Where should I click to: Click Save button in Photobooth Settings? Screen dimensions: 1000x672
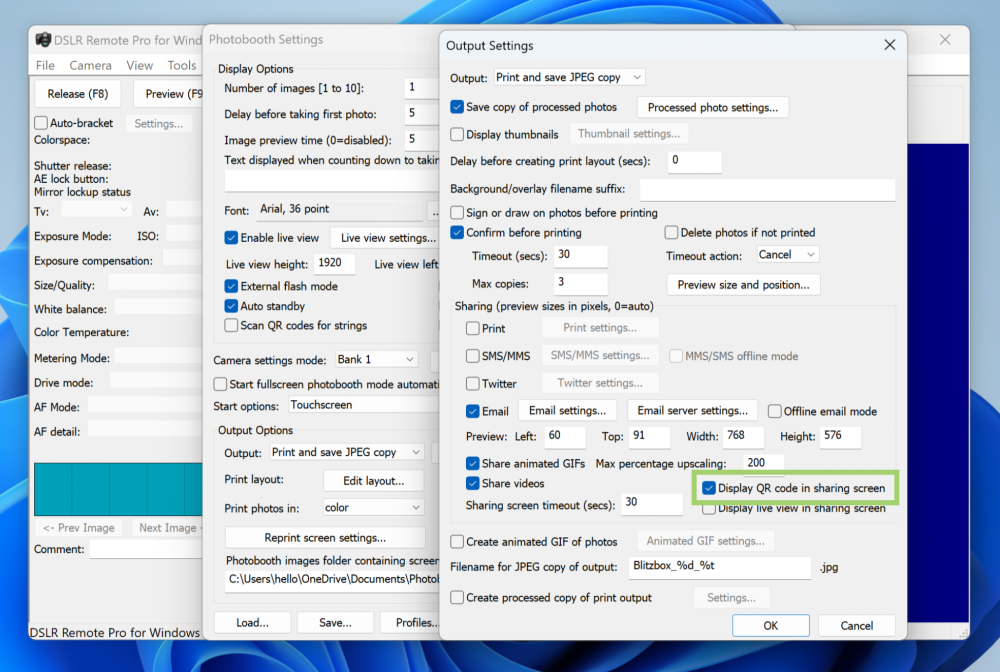tap(335, 622)
